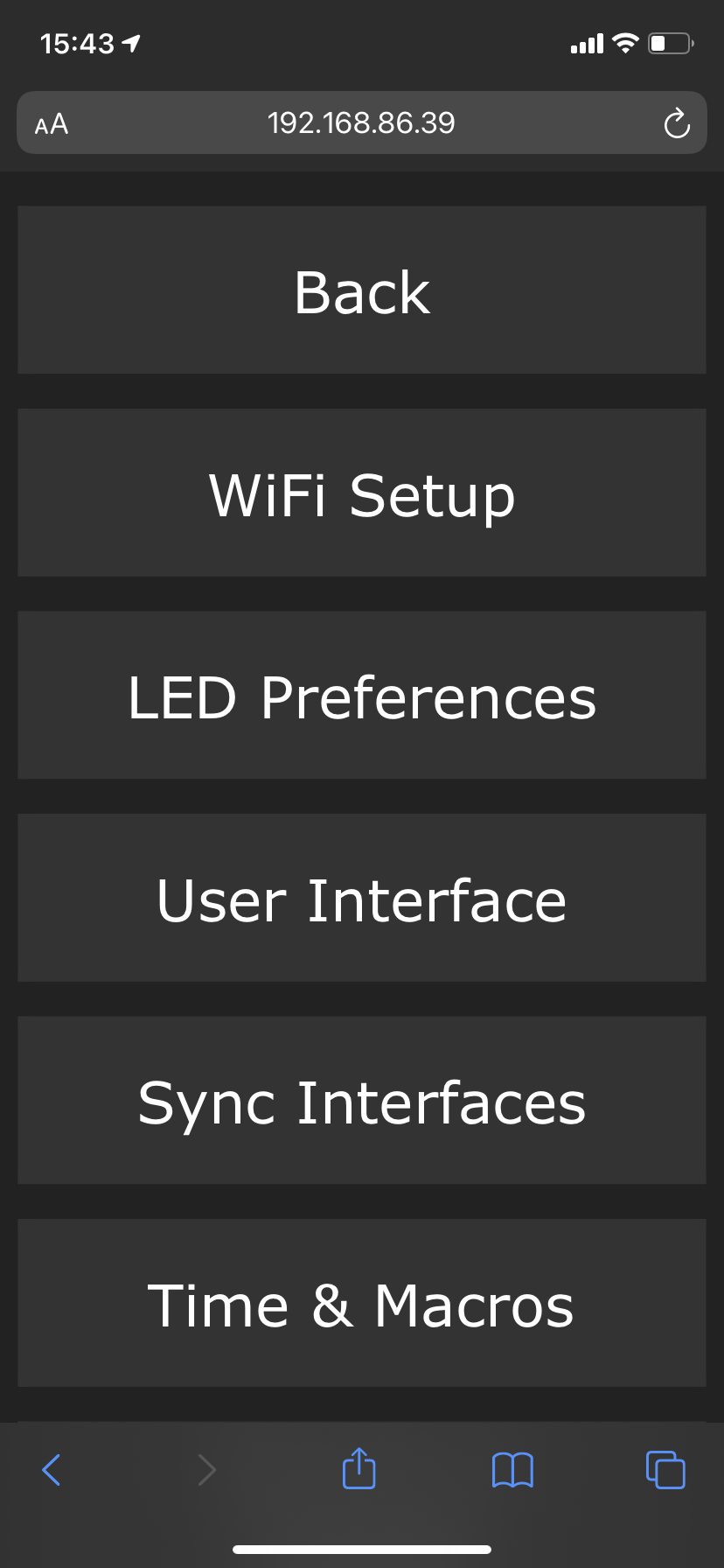Tap the location arrow beside the time
Viewport: 724px width, 1568px height.
pyautogui.click(x=131, y=43)
